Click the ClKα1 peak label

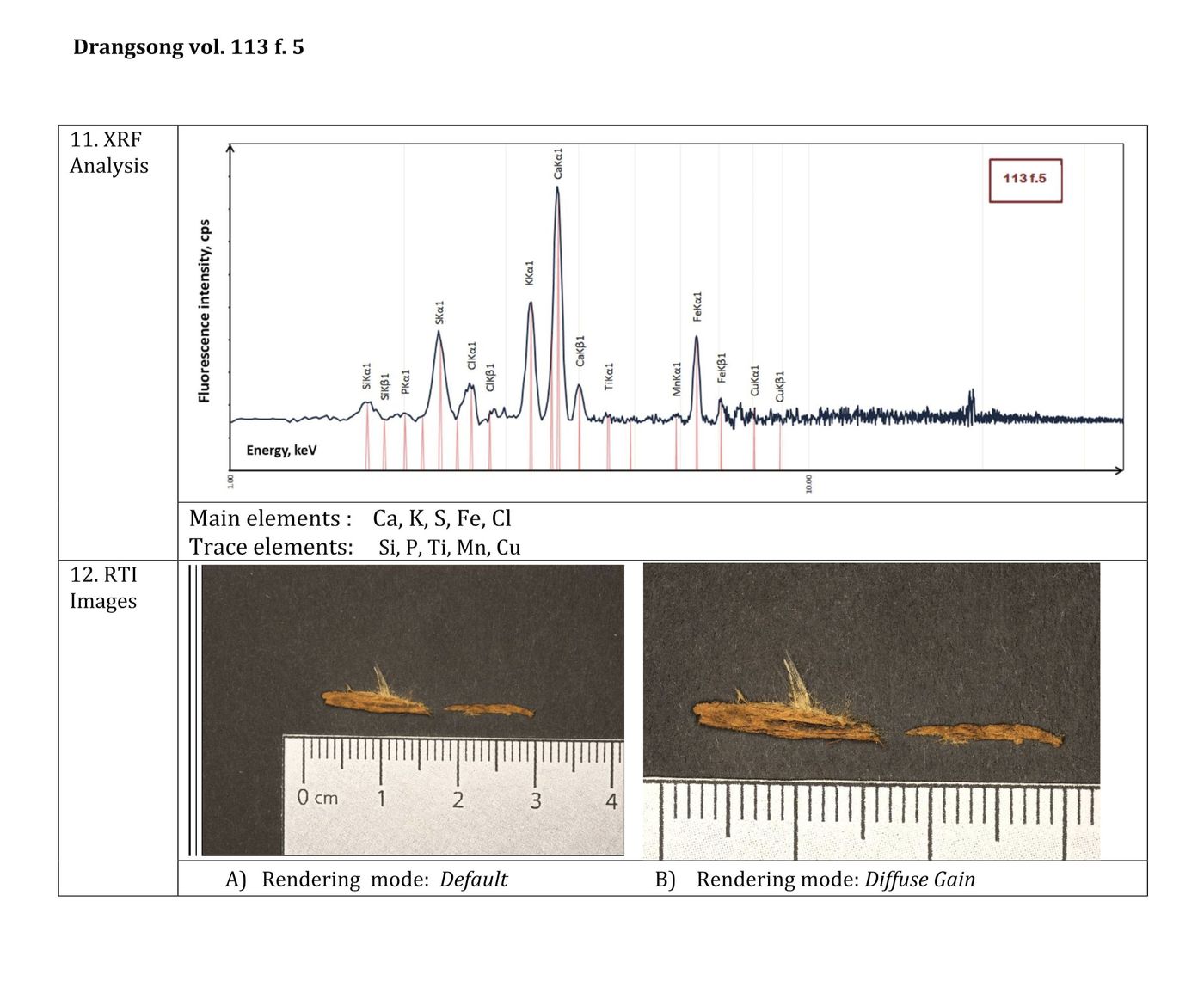[471, 355]
